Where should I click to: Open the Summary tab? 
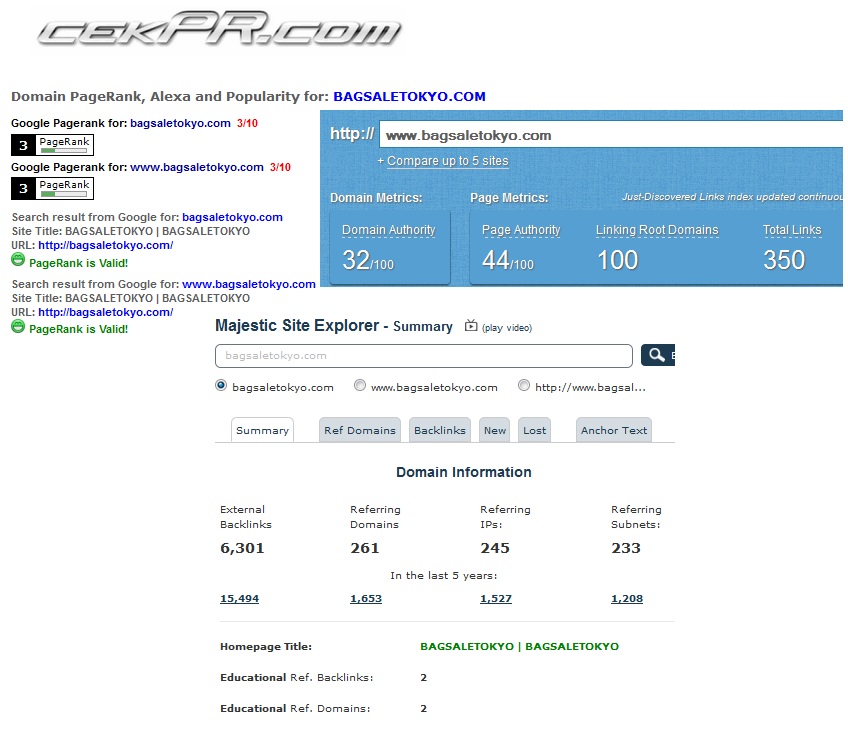click(262, 430)
